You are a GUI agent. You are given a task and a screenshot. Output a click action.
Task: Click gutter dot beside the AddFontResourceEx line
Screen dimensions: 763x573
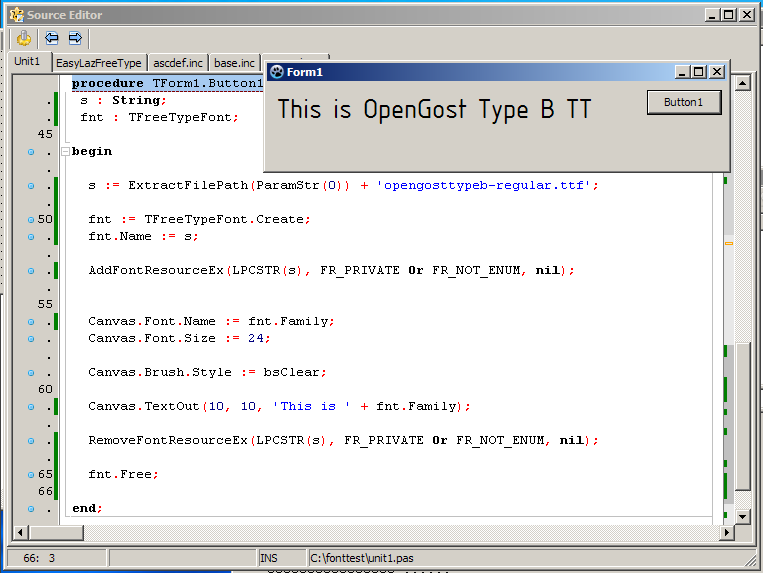[31, 270]
